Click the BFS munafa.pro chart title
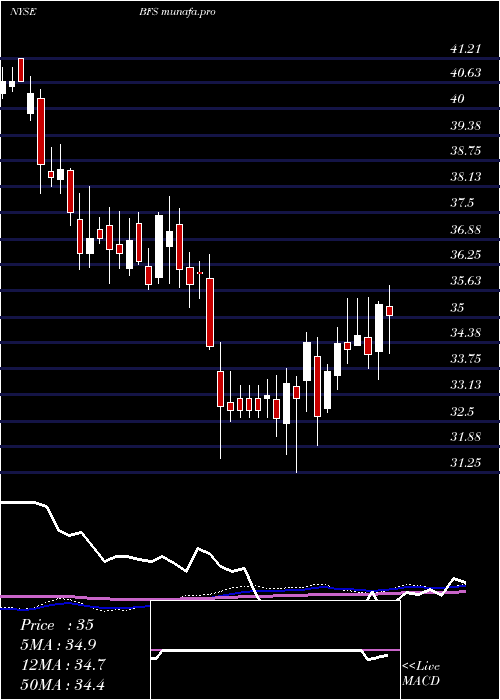The height and width of the screenshot is (700, 500). pyautogui.click(x=177, y=12)
